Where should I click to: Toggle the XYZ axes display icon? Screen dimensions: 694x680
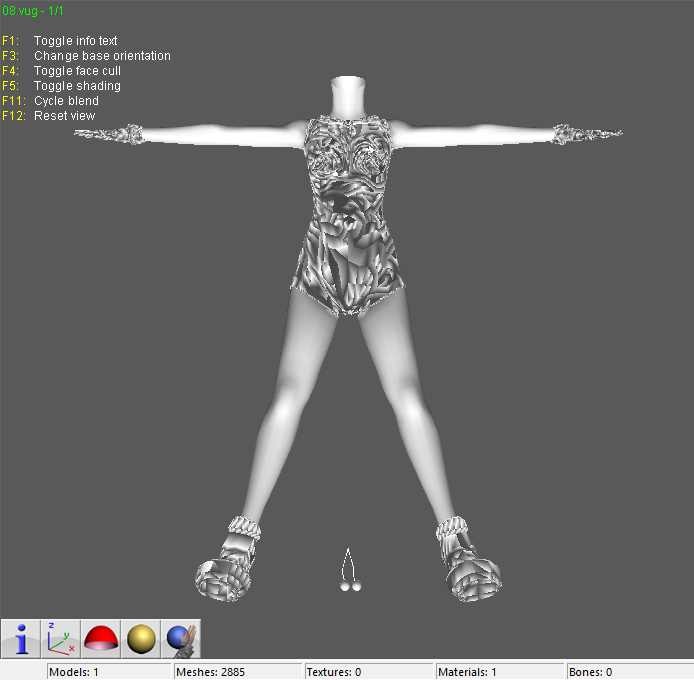coord(61,639)
